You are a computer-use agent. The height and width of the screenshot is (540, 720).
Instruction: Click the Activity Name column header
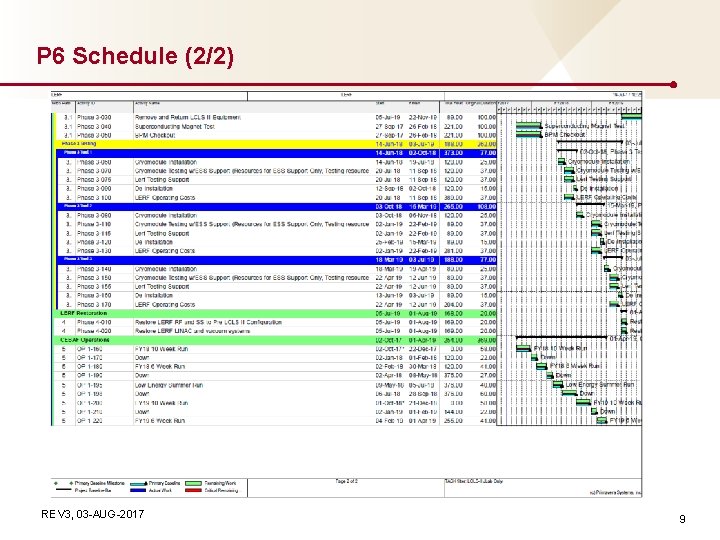click(x=147, y=103)
